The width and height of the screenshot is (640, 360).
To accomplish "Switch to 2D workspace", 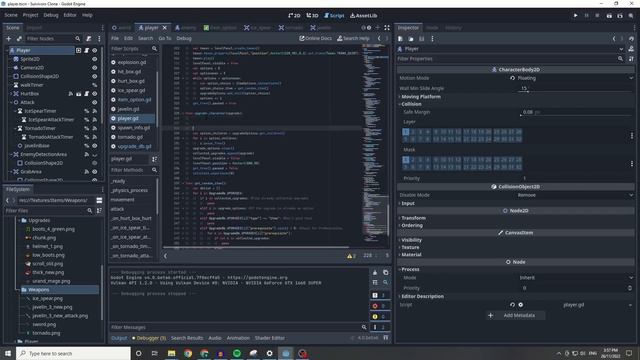I will (x=294, y=16).
